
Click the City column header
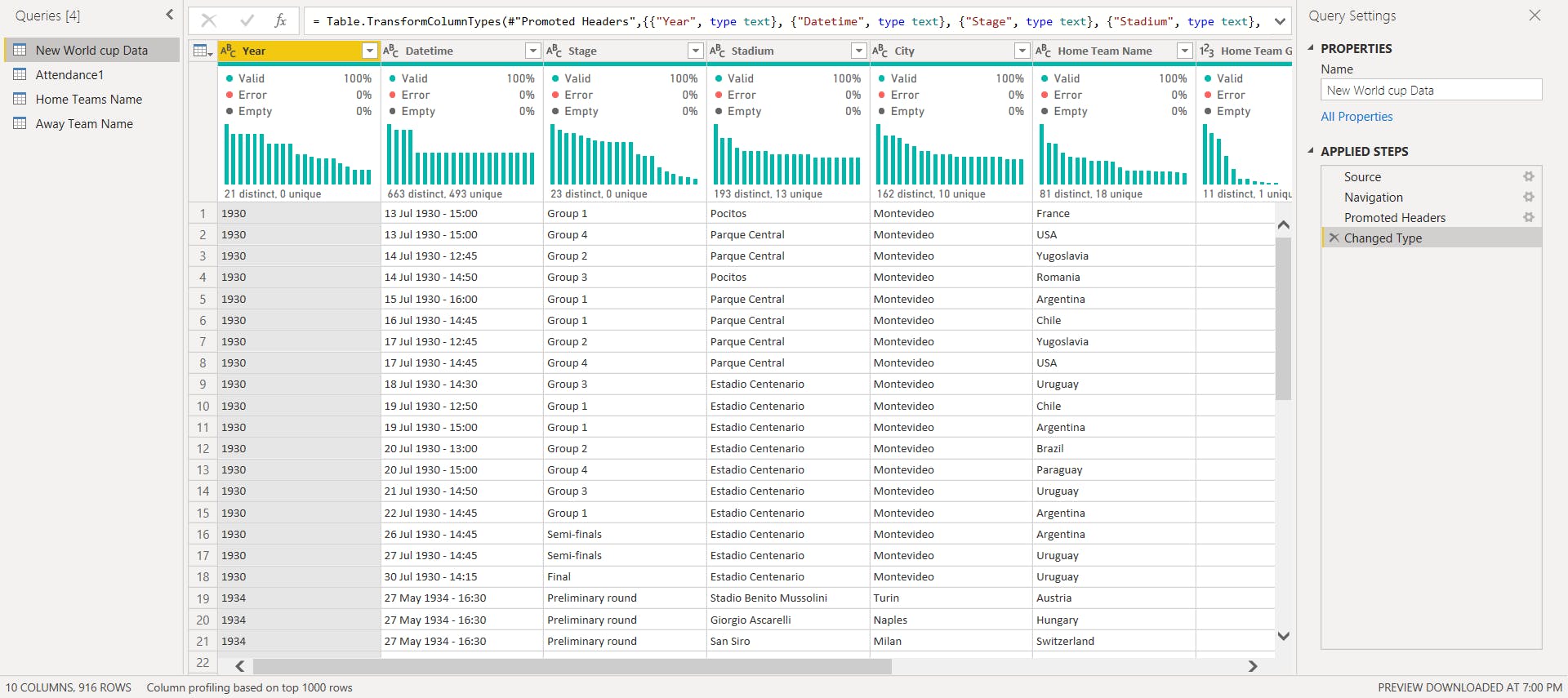[x=951, y=51]
